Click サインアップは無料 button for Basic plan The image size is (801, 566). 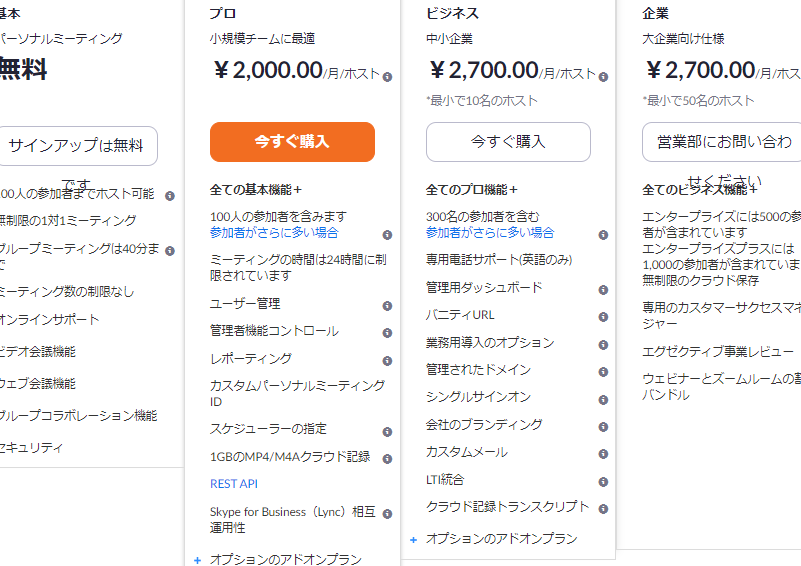pyautogui.click(x=77, y=146)
